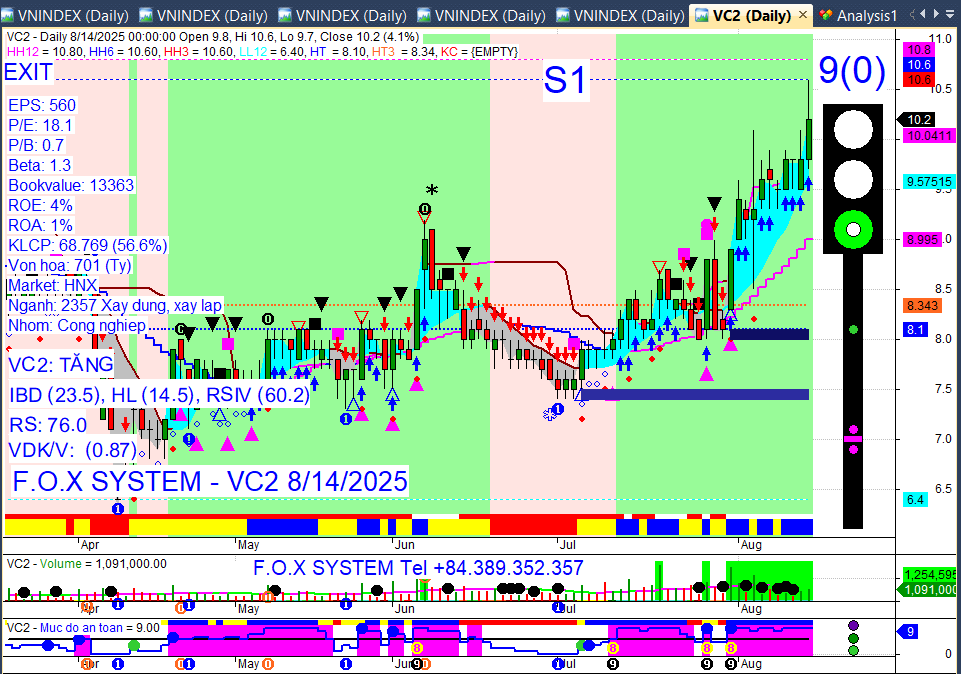Select the EPS: 560 value
961x674 pixels.
pos(42,105)
